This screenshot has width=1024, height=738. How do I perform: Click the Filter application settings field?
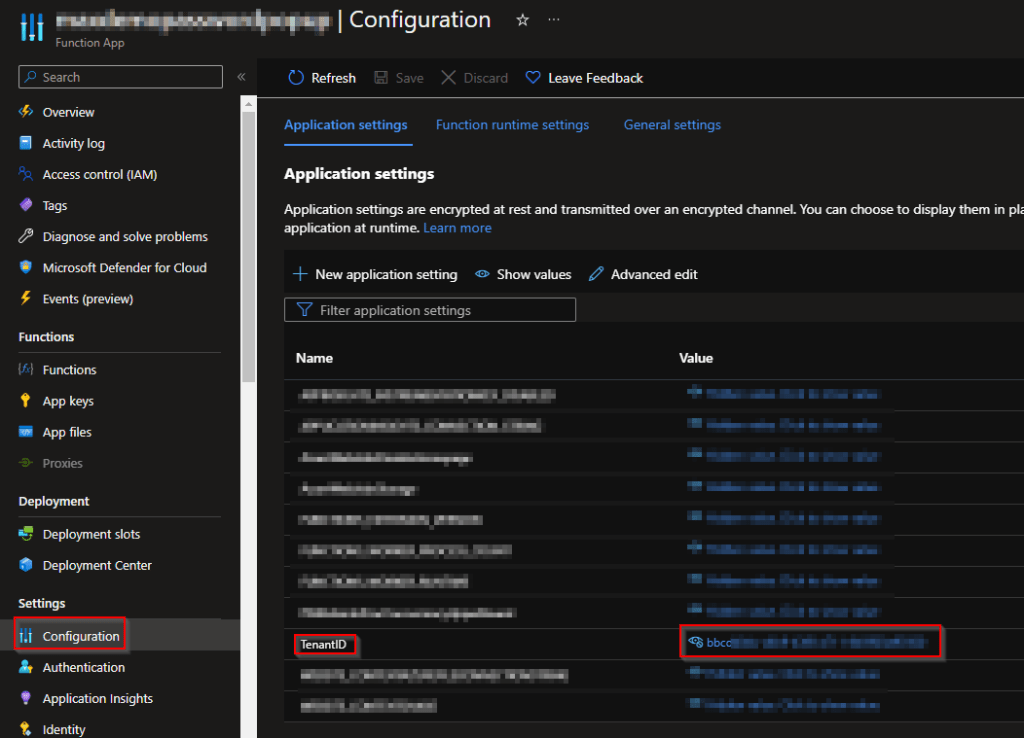pyautogui.click(x=430, y=310)
